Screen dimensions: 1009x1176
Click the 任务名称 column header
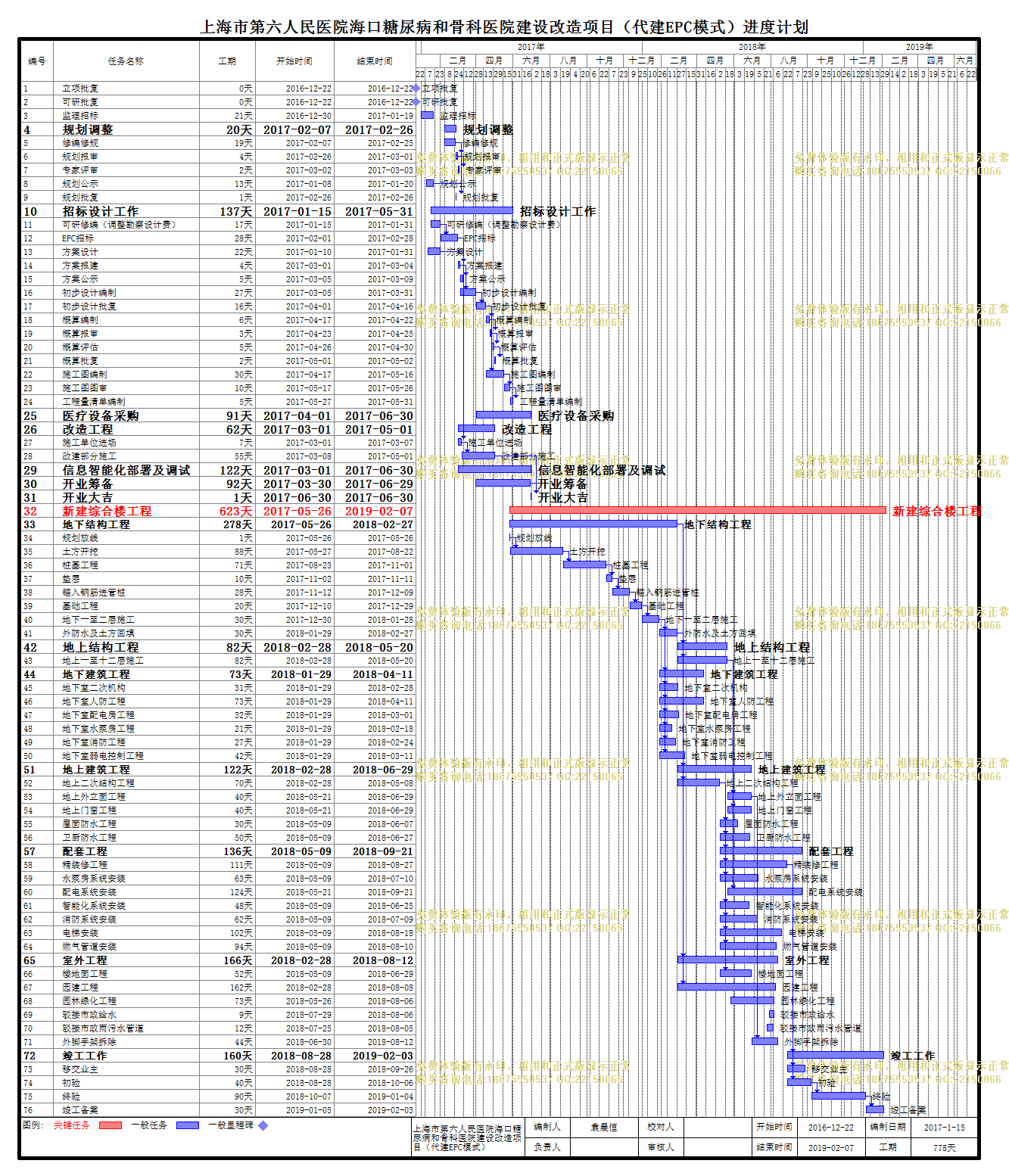[x=126, y=61]
